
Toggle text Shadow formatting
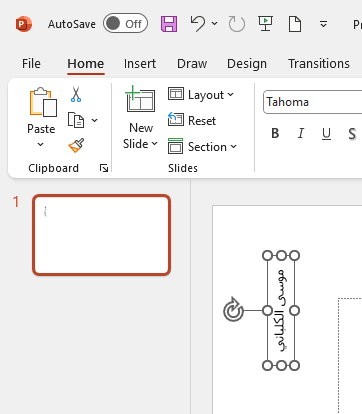pos(352,134)
